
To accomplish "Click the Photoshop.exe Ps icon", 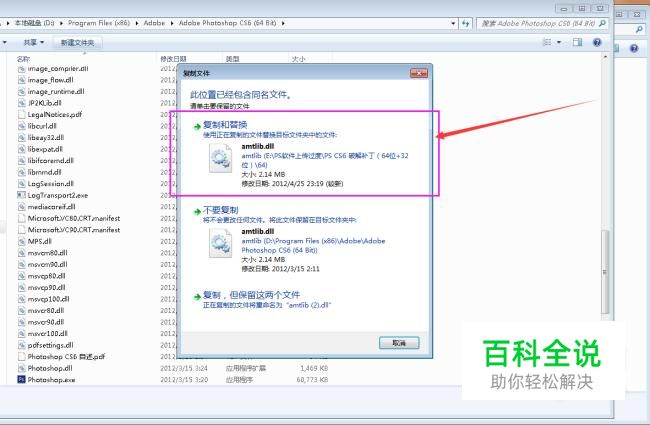I will tap(22, 379).
